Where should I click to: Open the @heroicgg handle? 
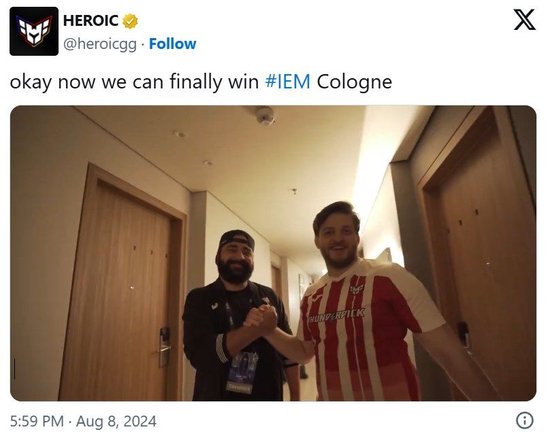(100, 45)
